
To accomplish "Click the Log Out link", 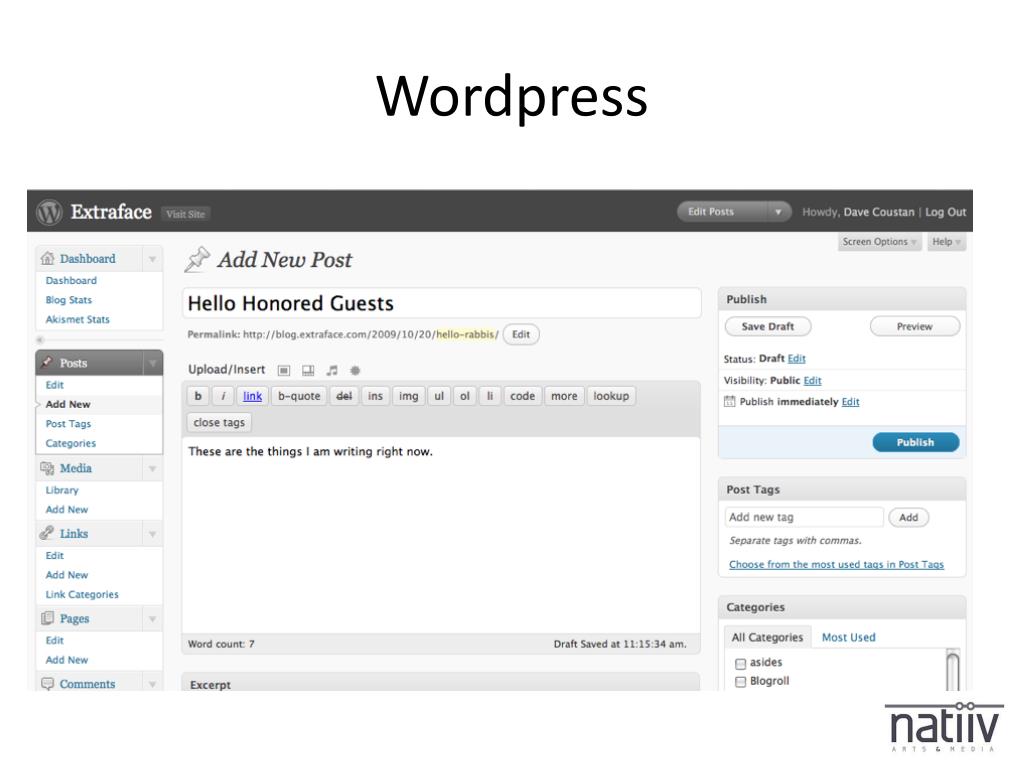I will tap(945, 212).
